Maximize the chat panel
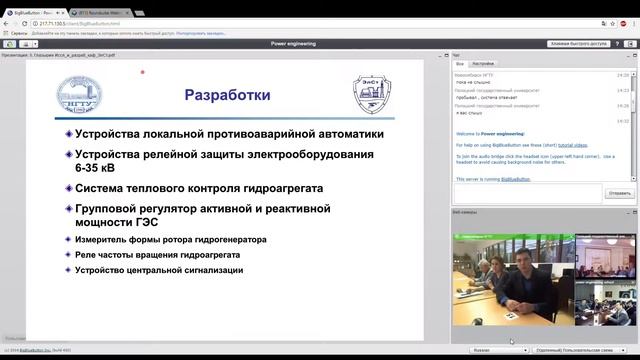 (635, 55)
